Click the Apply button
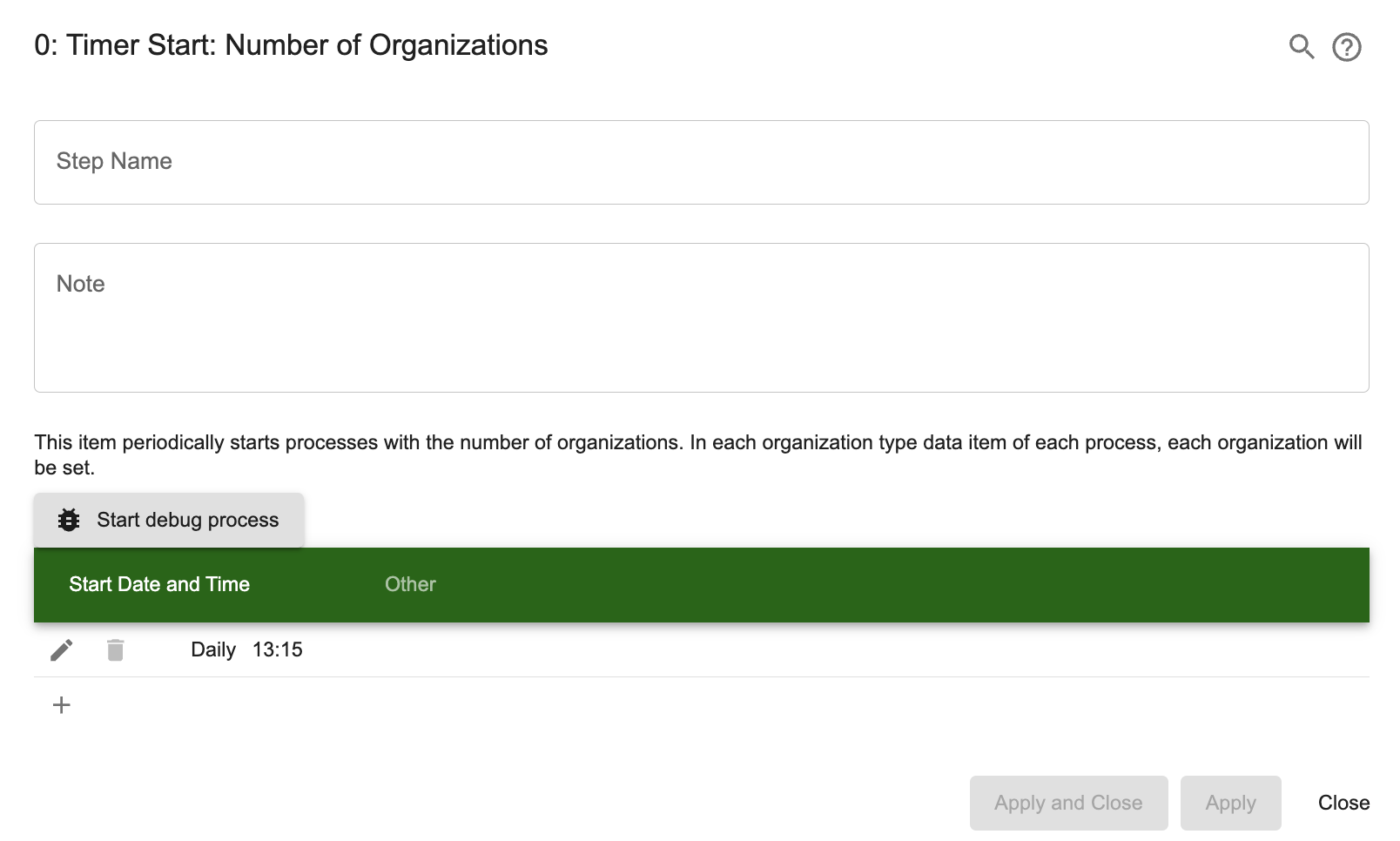This screenshot has width=1400, height=841. click(1230, 803)
